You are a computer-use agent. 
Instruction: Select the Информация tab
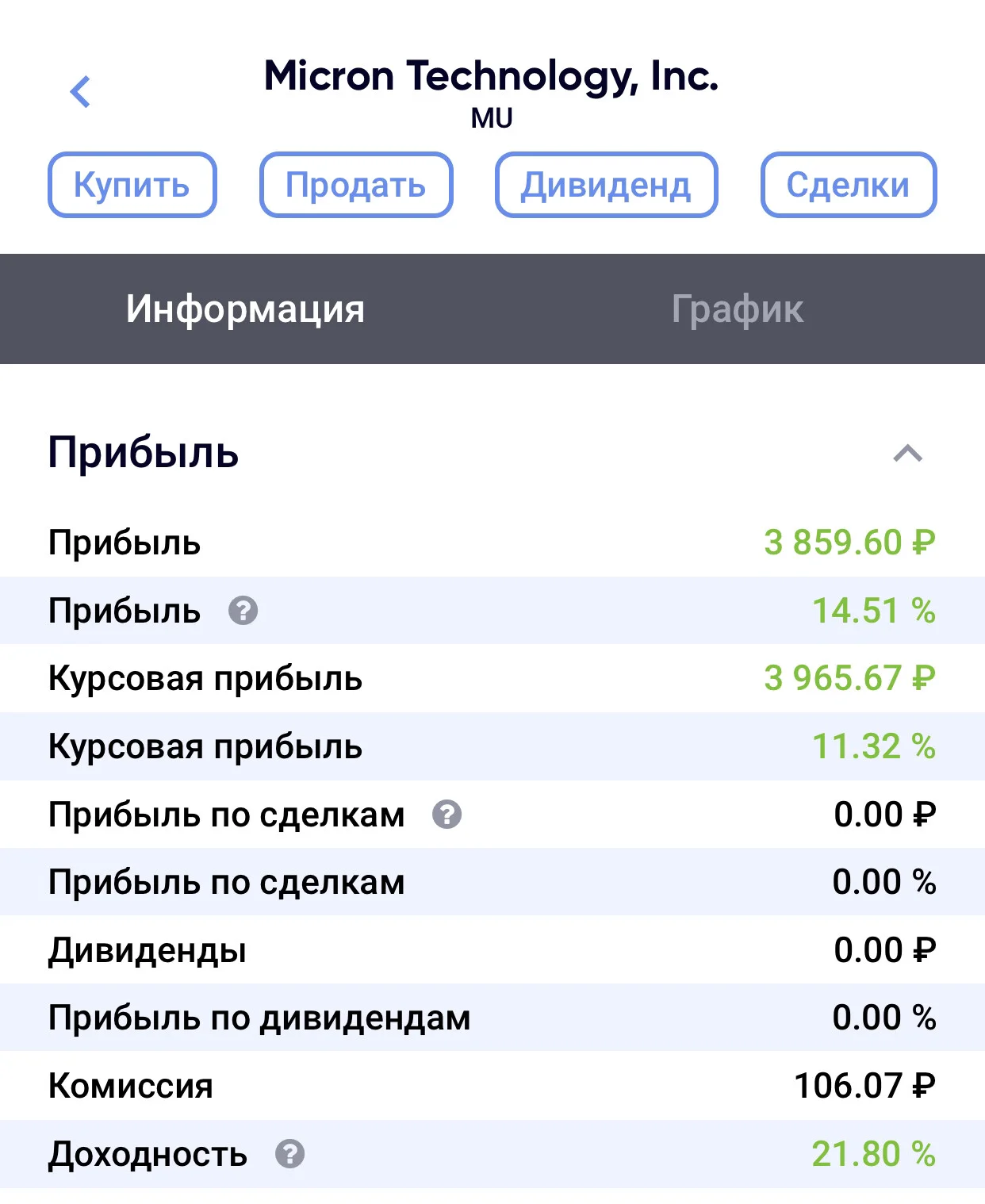pyautogui.click(x=246, y=309)
